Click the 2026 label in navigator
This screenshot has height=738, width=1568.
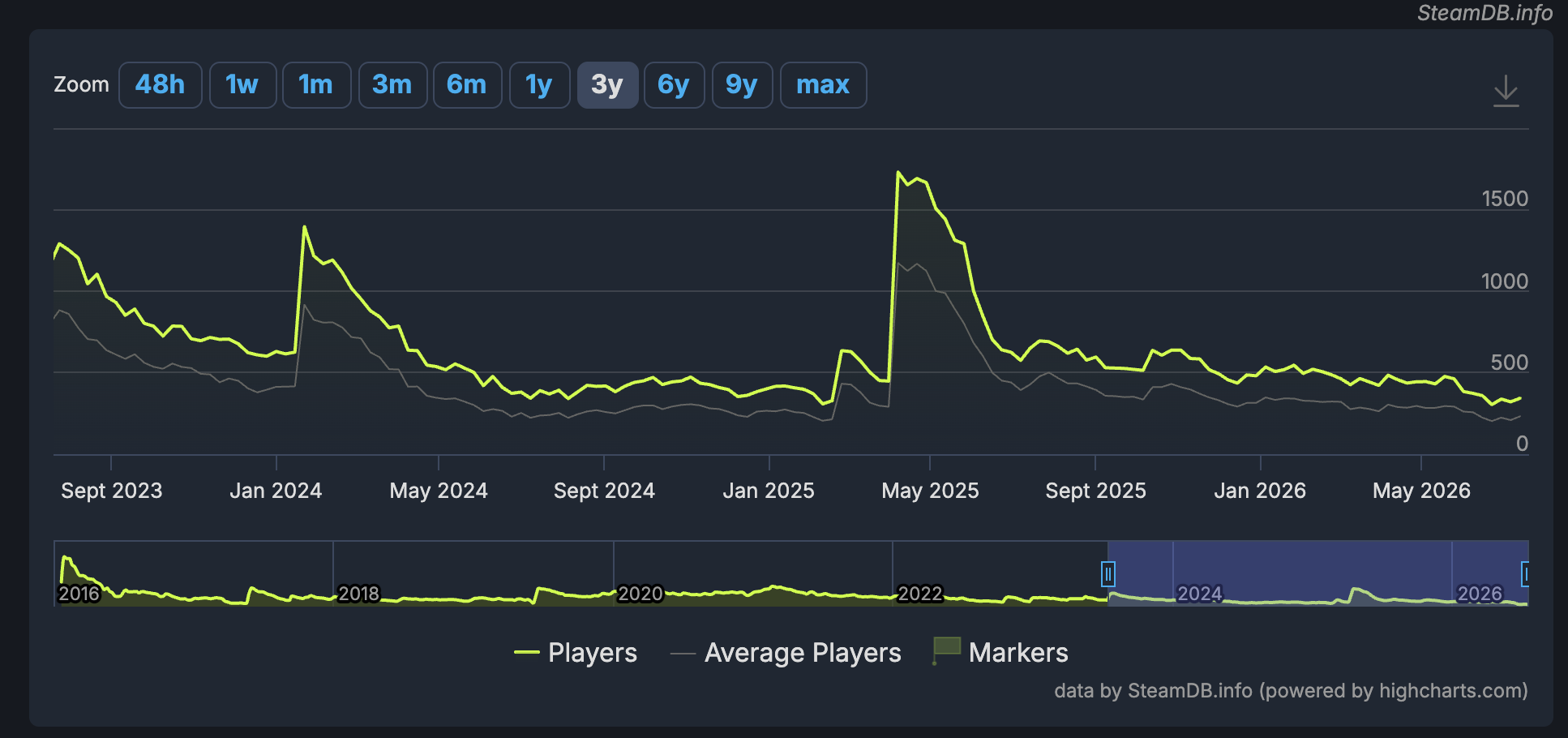pos(1480,594)
